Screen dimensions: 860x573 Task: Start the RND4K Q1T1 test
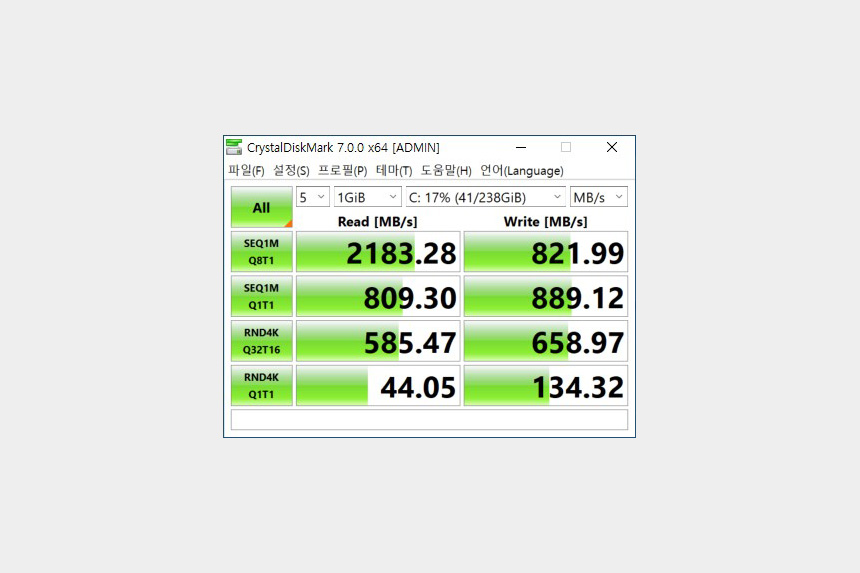(262, 385)
